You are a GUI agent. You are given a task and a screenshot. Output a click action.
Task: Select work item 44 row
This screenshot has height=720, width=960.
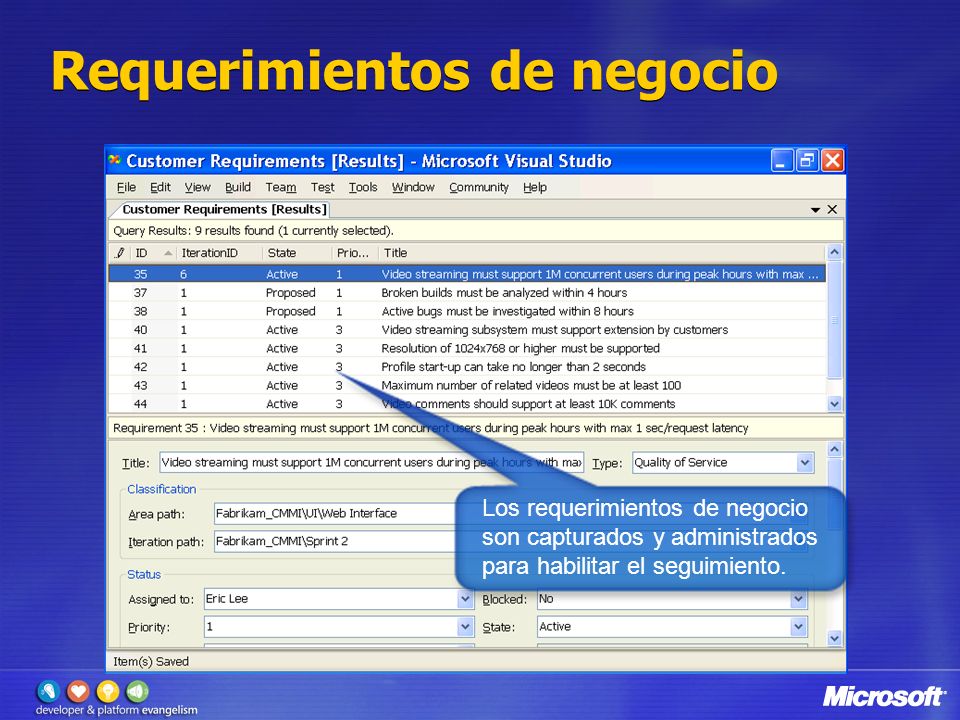(467, 404)
